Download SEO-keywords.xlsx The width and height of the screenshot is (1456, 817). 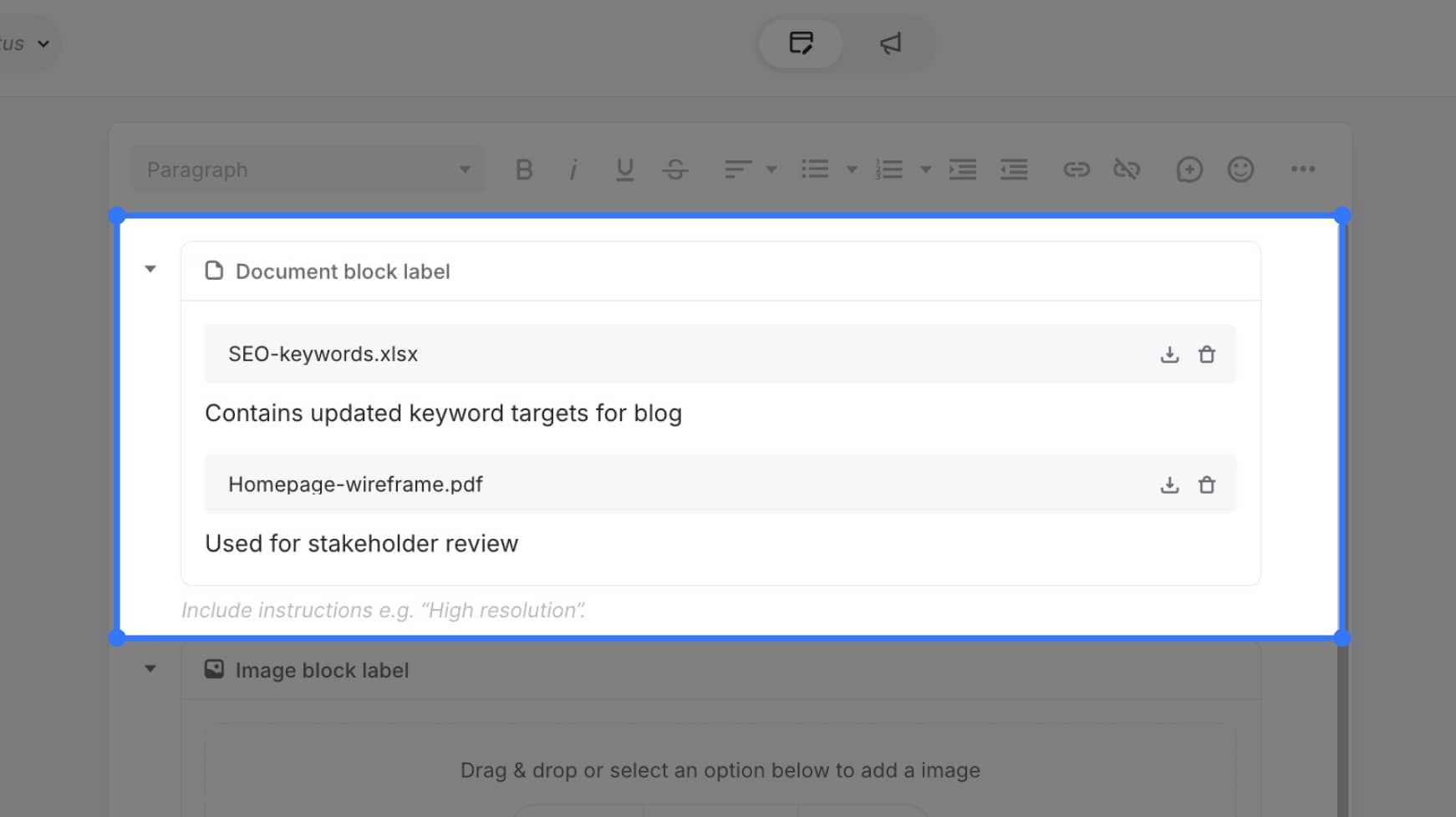point(1169,354)
